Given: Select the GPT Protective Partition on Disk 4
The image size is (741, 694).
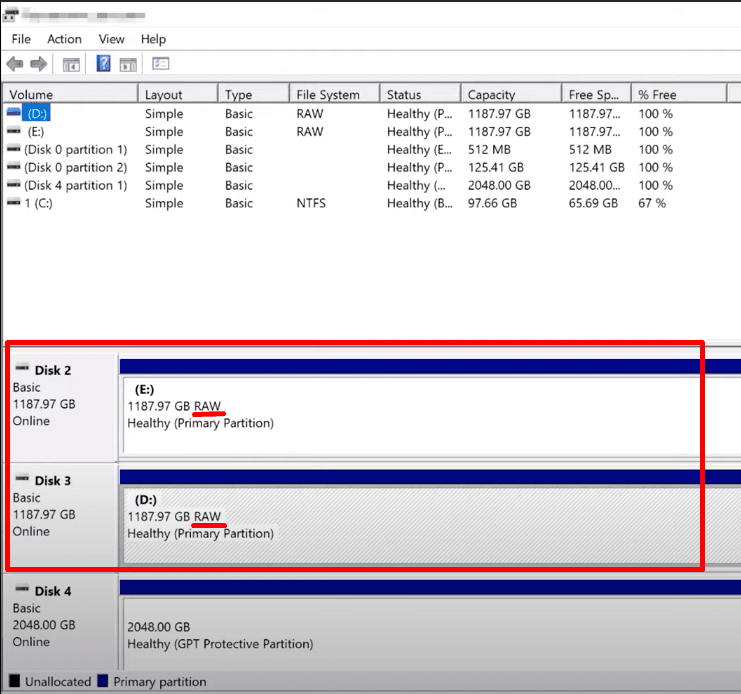Looking at the screenshot, I should 431,634.
